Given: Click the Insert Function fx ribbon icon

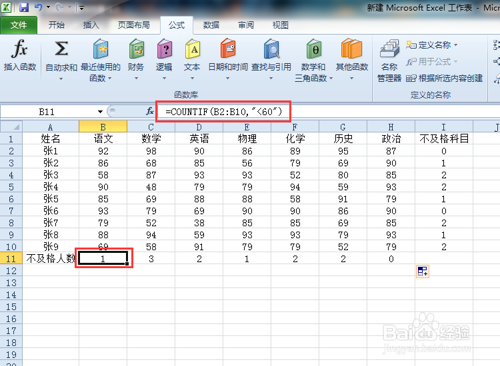Looking at the screenshot, I should click(x=20, y=49).
